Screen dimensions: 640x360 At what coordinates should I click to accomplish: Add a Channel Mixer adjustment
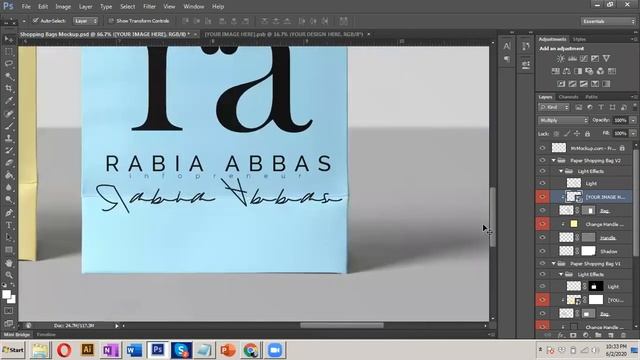tap(600, 71)
